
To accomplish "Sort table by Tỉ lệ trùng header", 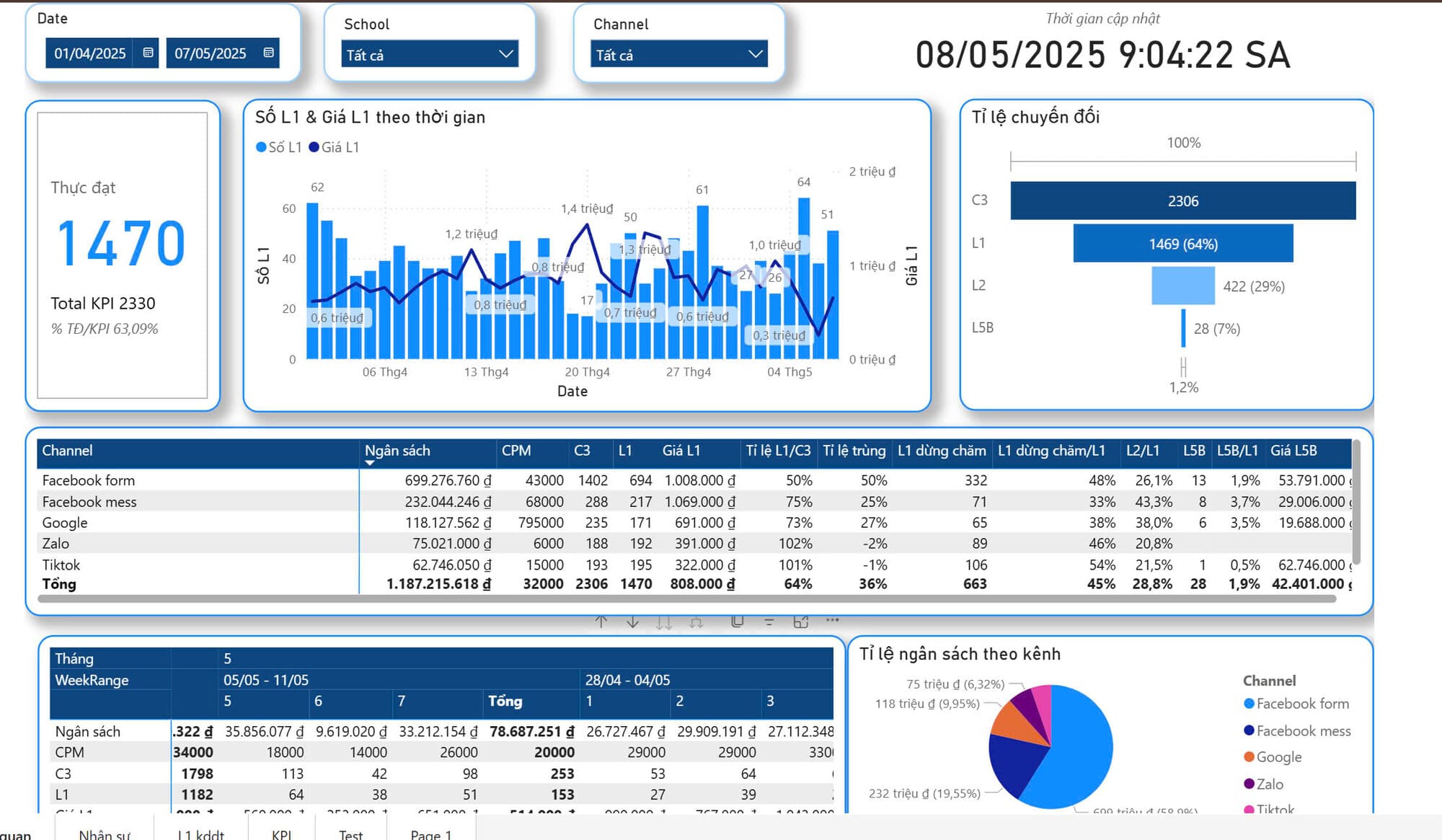I will pos(854,451).
